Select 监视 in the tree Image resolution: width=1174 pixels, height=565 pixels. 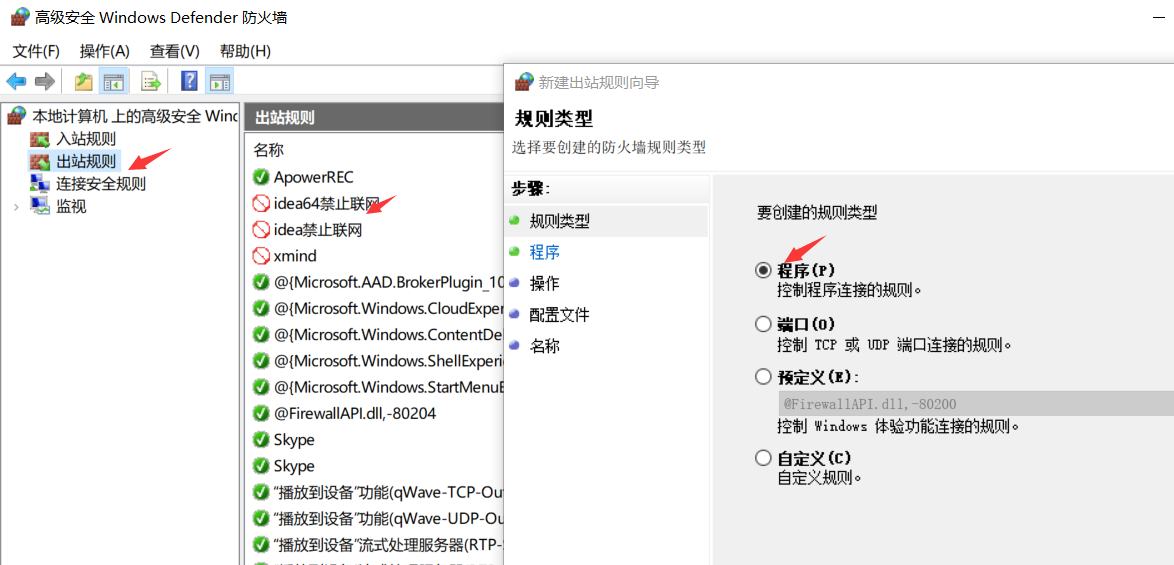click(x=71, y=207)
